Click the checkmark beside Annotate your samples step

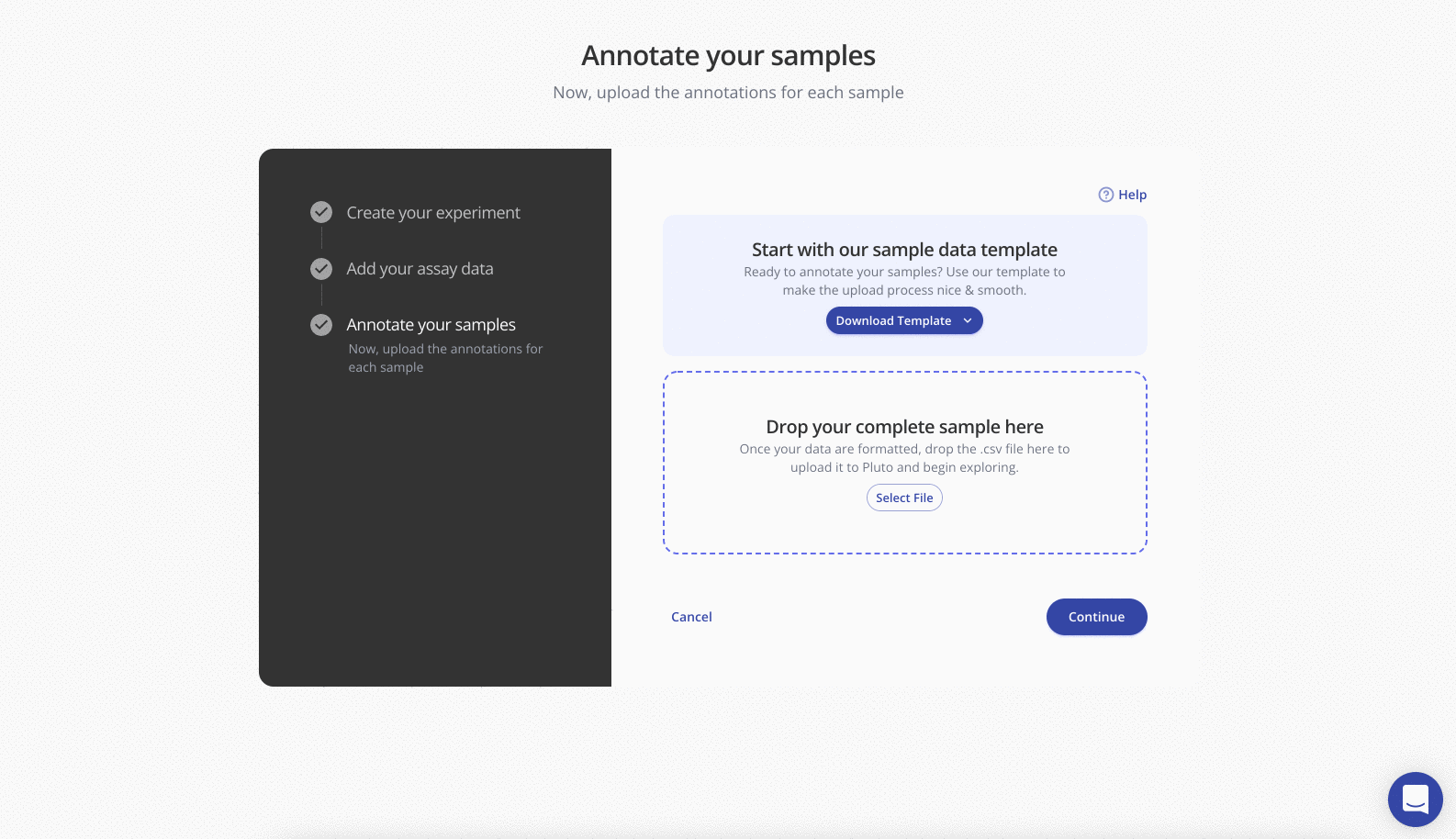tap(321, 325)
